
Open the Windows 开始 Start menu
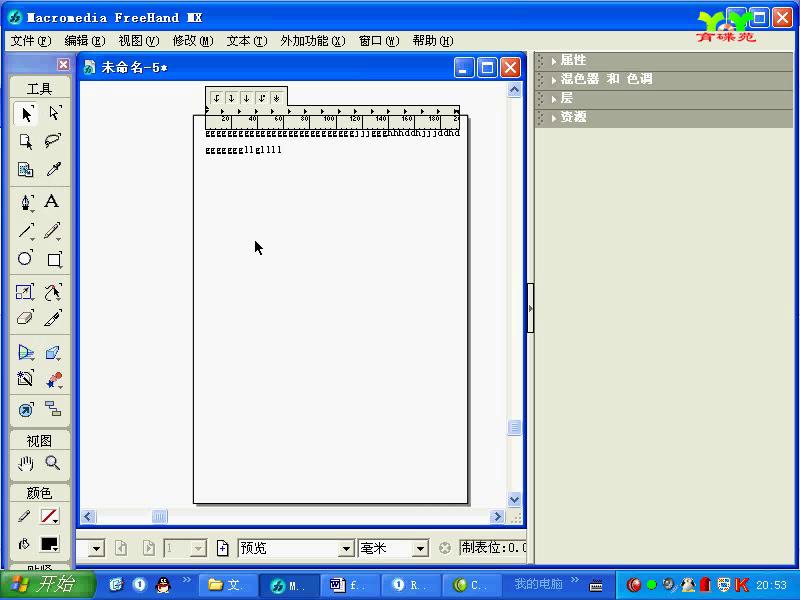[x=47, y=584]
